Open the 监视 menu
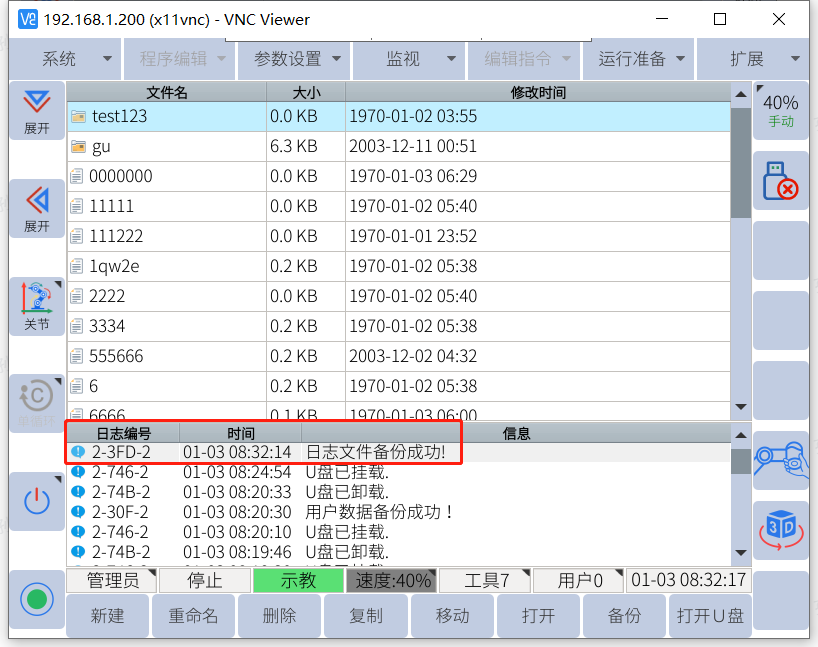The image size is (818, 647). pyautogui.click(x=412, y=59)
